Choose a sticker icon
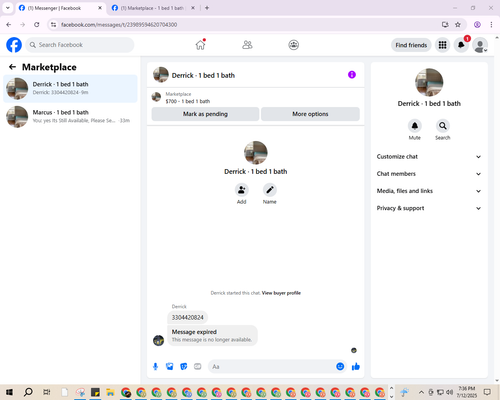 pos(184,367)
